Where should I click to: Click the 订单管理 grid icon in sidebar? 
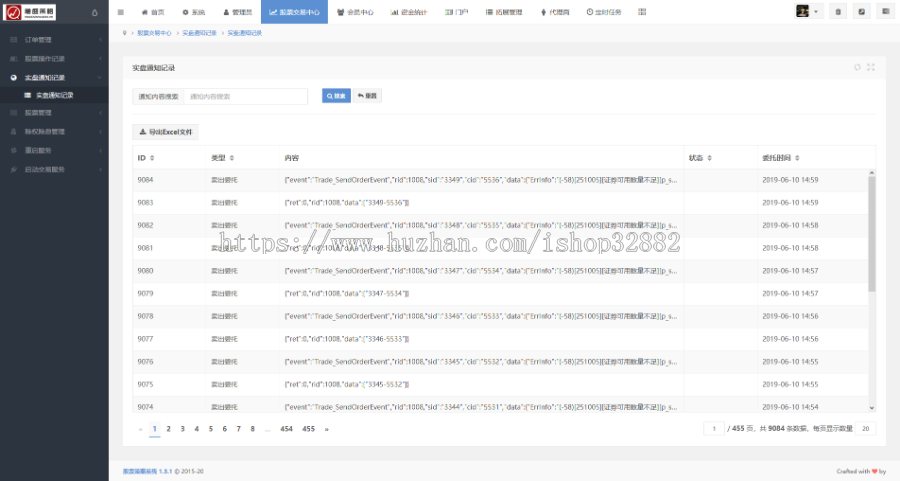coord(14,40)
